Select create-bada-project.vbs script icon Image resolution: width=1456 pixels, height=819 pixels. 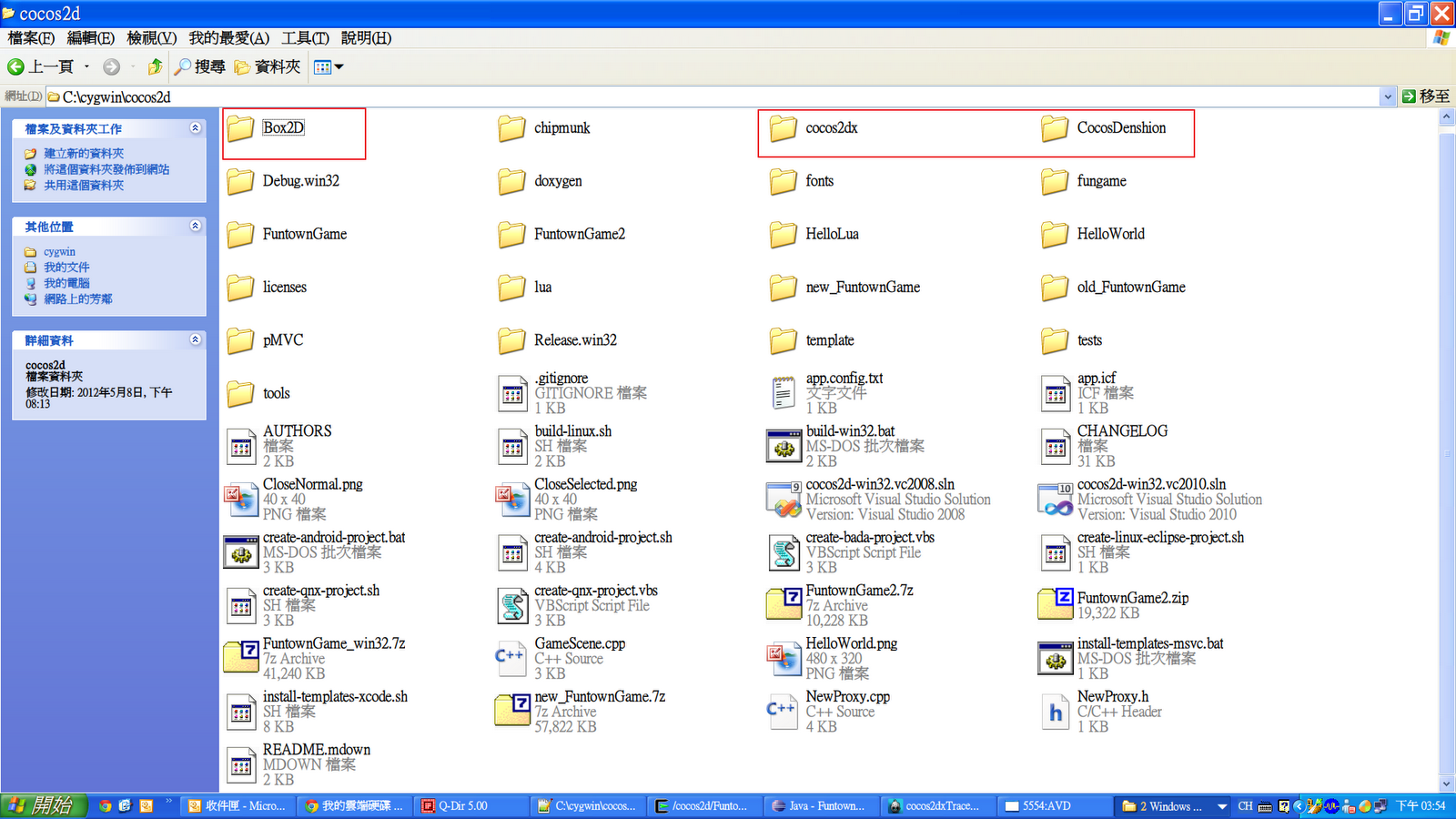[x=784, y=552]
